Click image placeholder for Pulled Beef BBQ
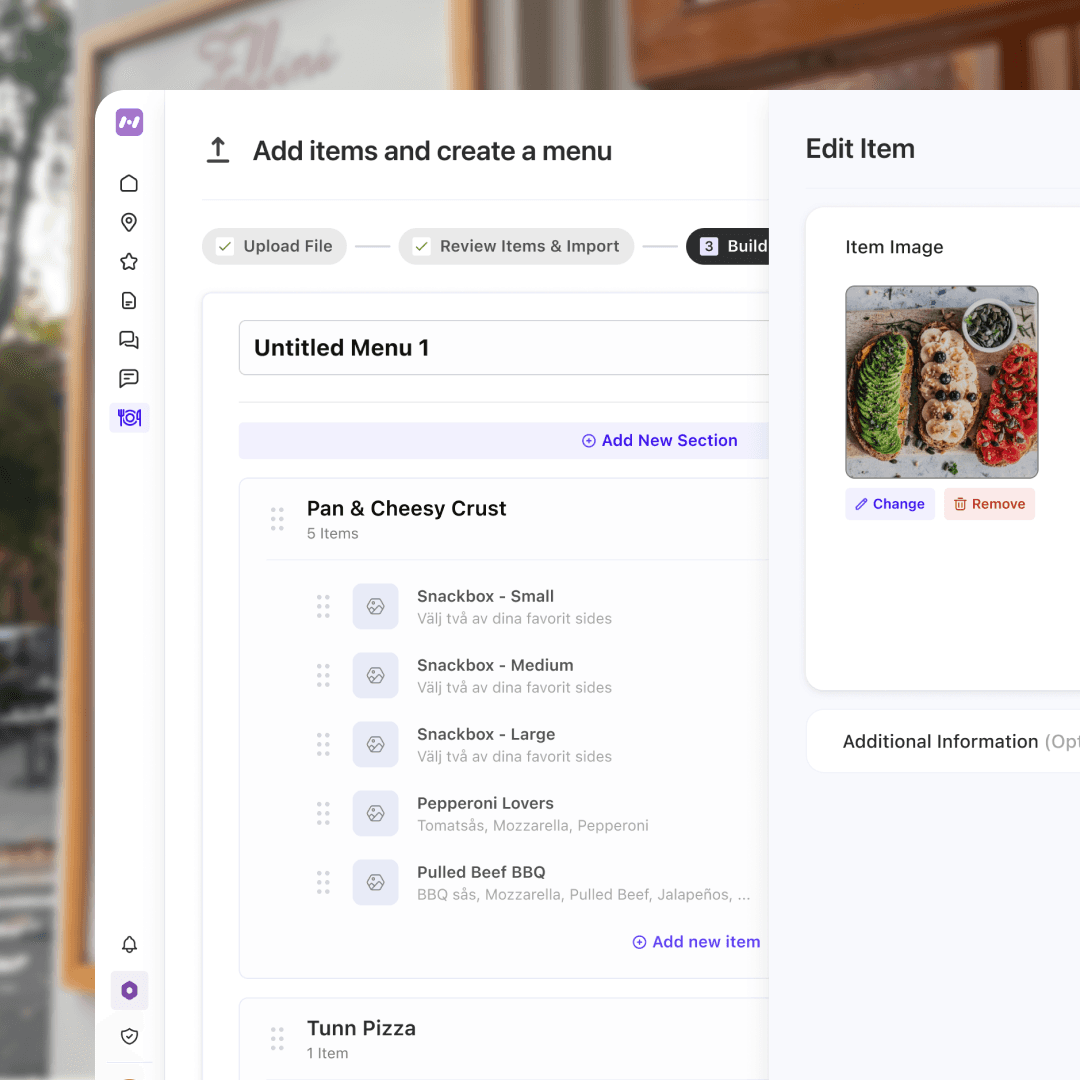 (x=375, y=882)
